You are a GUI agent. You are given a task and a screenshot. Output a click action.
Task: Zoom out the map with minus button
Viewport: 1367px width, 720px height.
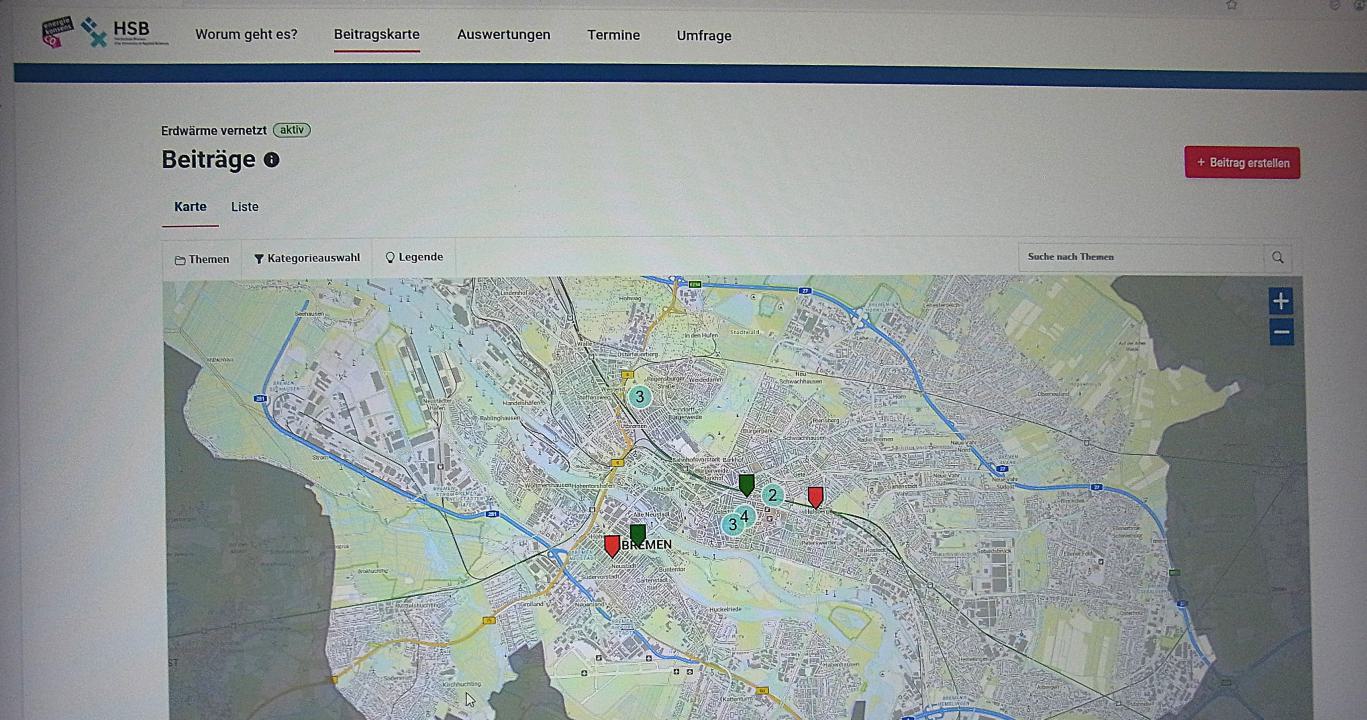click(1281, 332)
